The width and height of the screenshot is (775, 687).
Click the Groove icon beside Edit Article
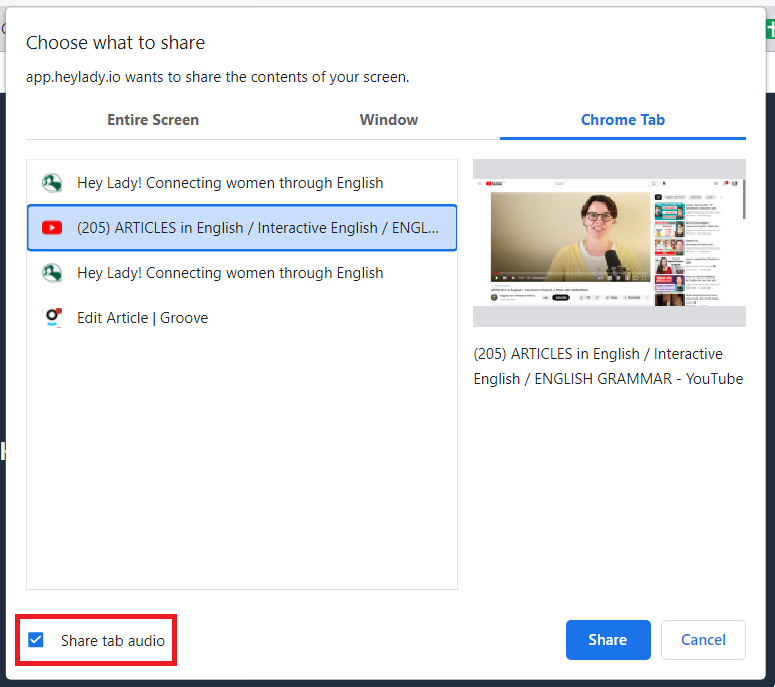[x=53, y=317]
